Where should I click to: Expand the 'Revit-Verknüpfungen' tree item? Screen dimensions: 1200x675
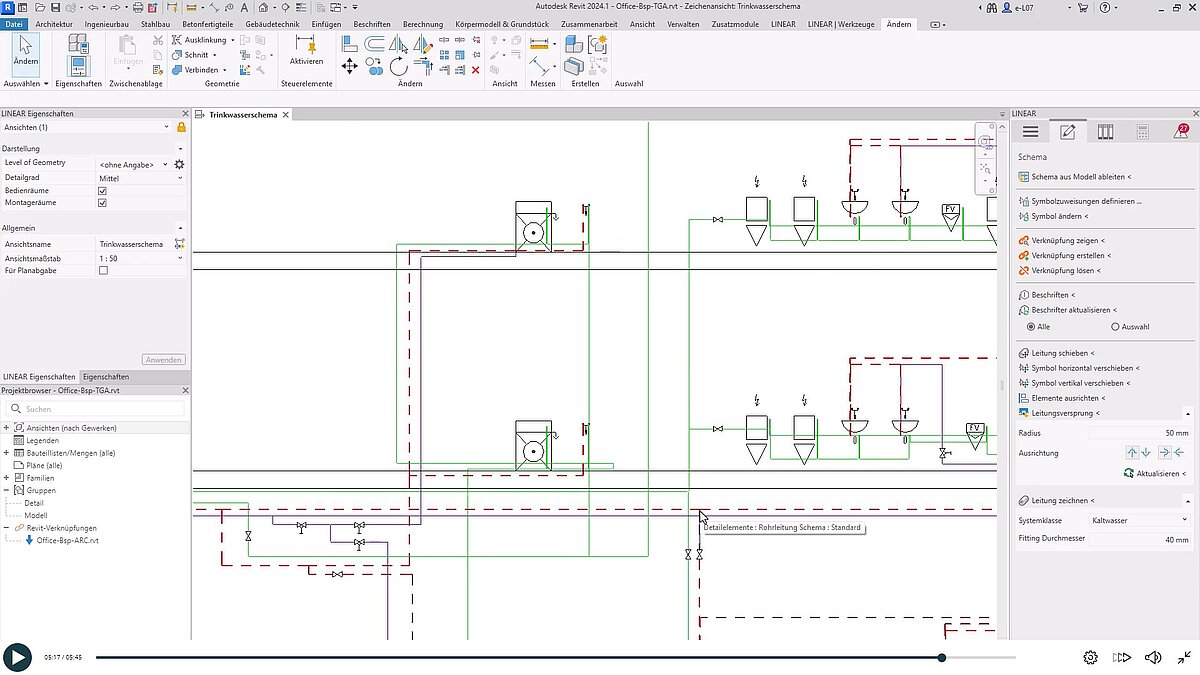pyautogui.click(x=9, y=527)
